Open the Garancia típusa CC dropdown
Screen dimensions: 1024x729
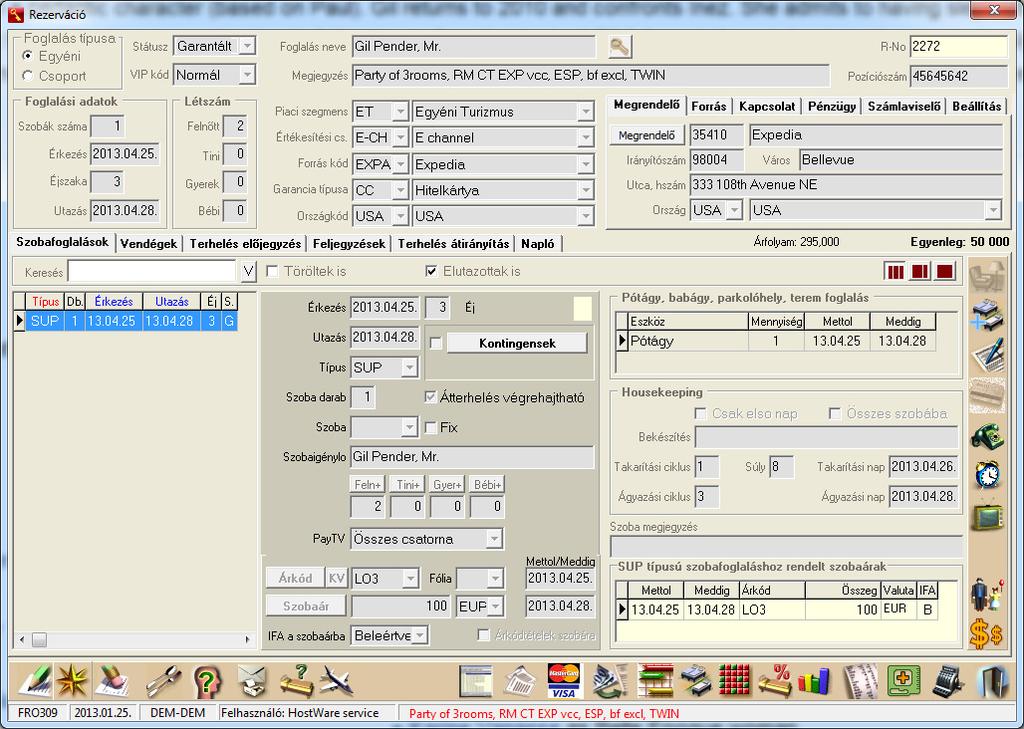tap(400, 190)
